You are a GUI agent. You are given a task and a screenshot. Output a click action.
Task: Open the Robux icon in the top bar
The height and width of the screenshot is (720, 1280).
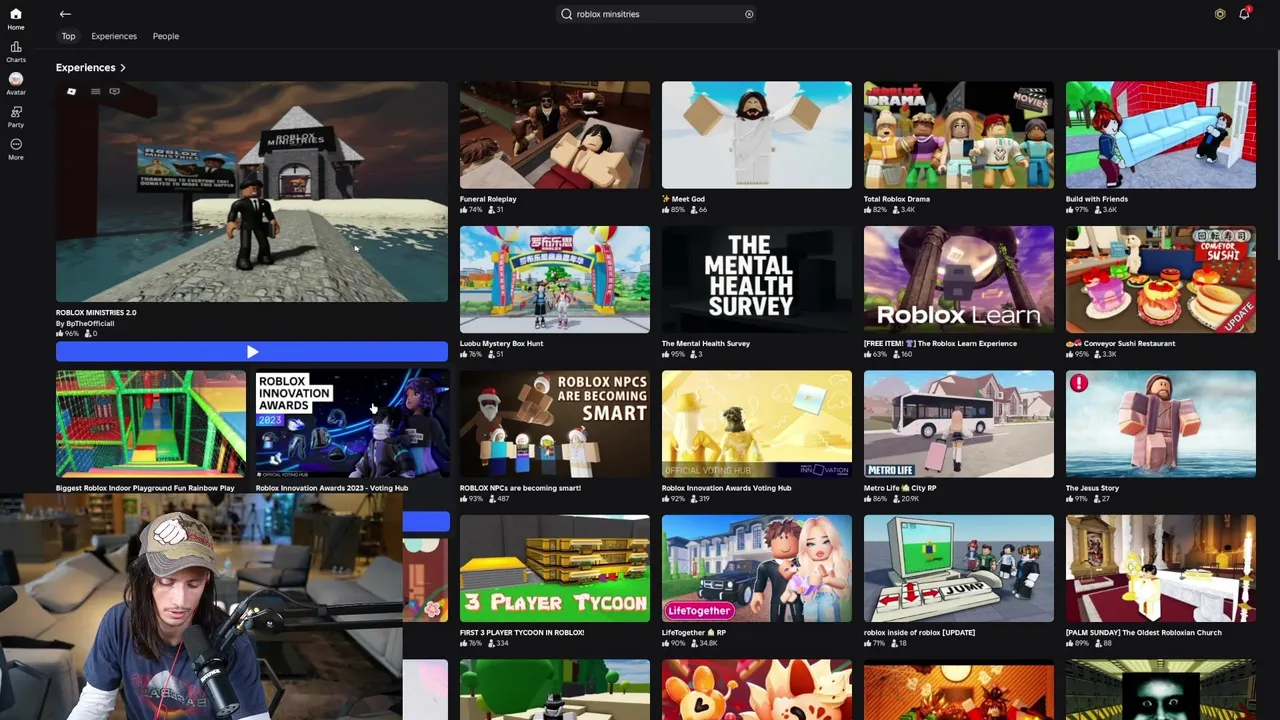(x=1220, y=14)
